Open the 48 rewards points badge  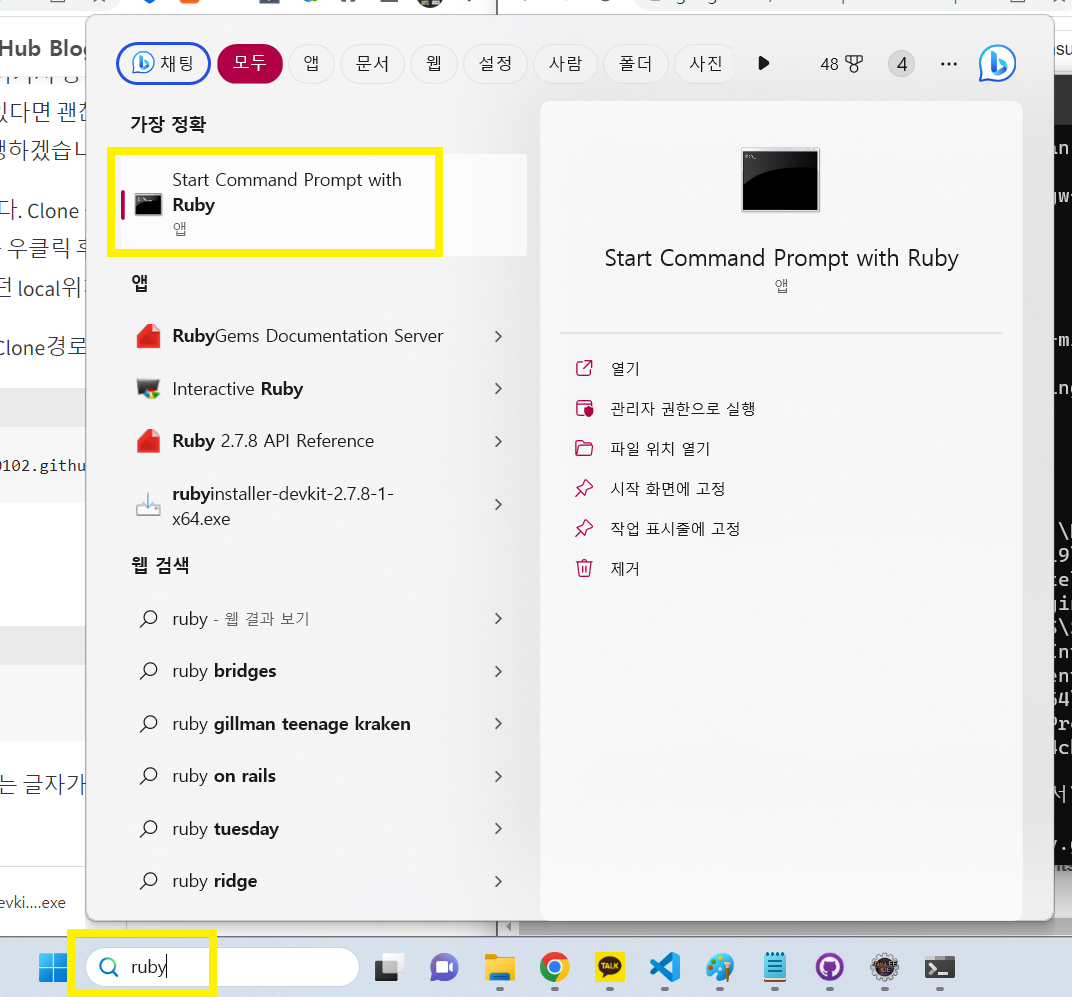tap(842, 64)
